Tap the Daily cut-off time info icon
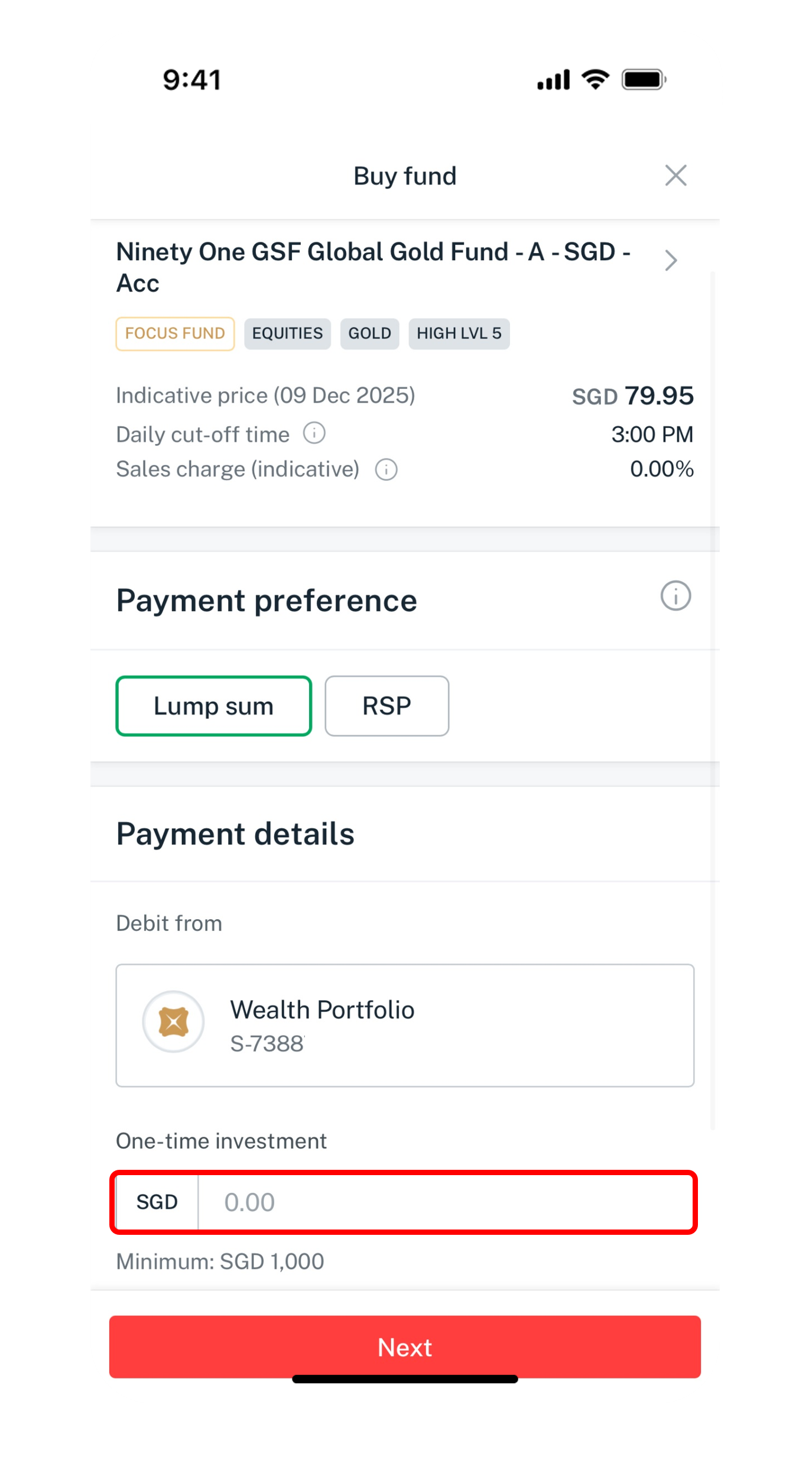 (314, 433)
